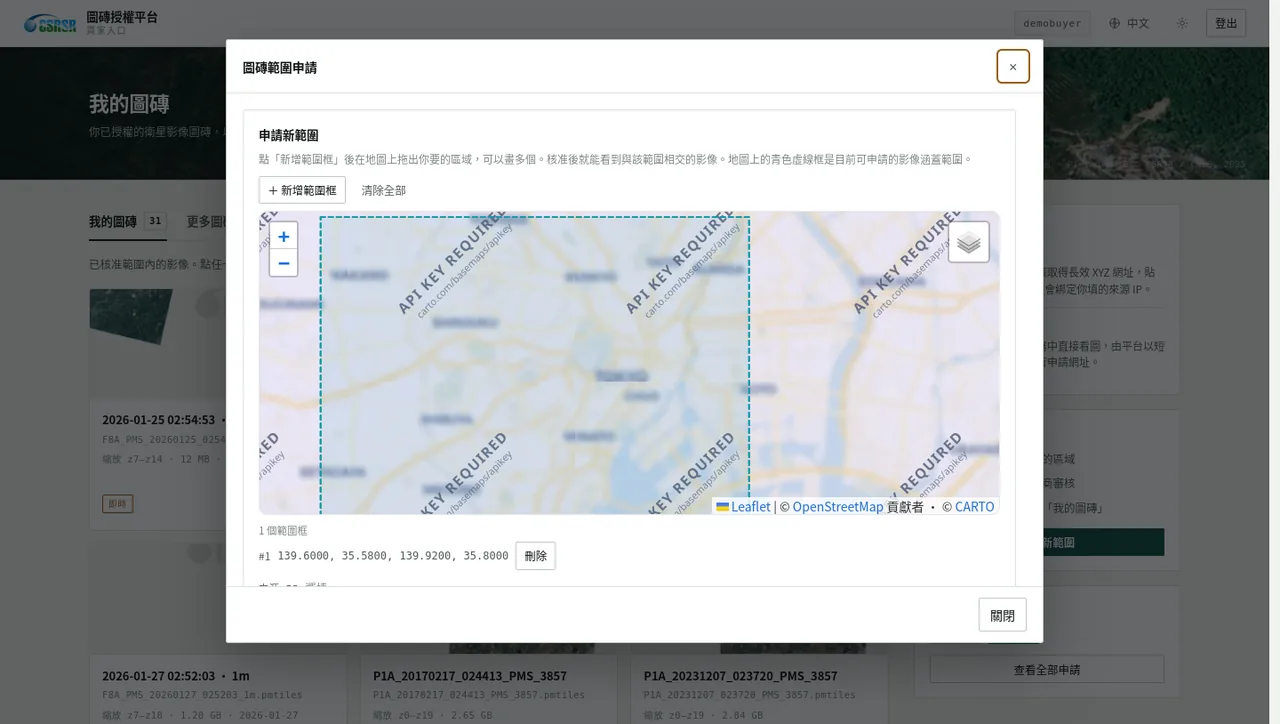Switch to the 我的圖磚 tab
The width and height of the screenshot is (1280, 724).
click(x=126, y=222)
